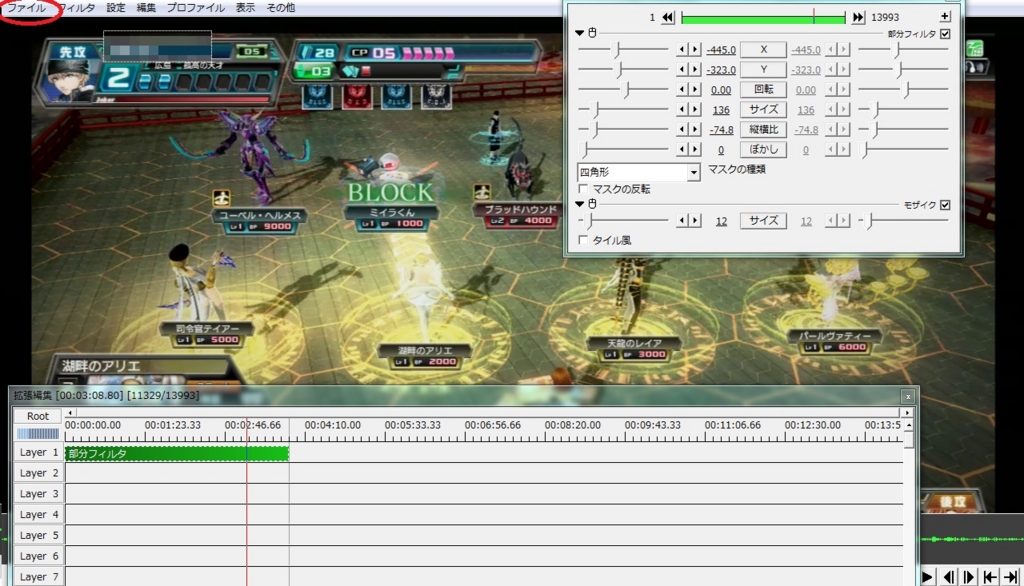Jump to object start frame with rewind button
The image size is (1024, 586).
(667, 18)
